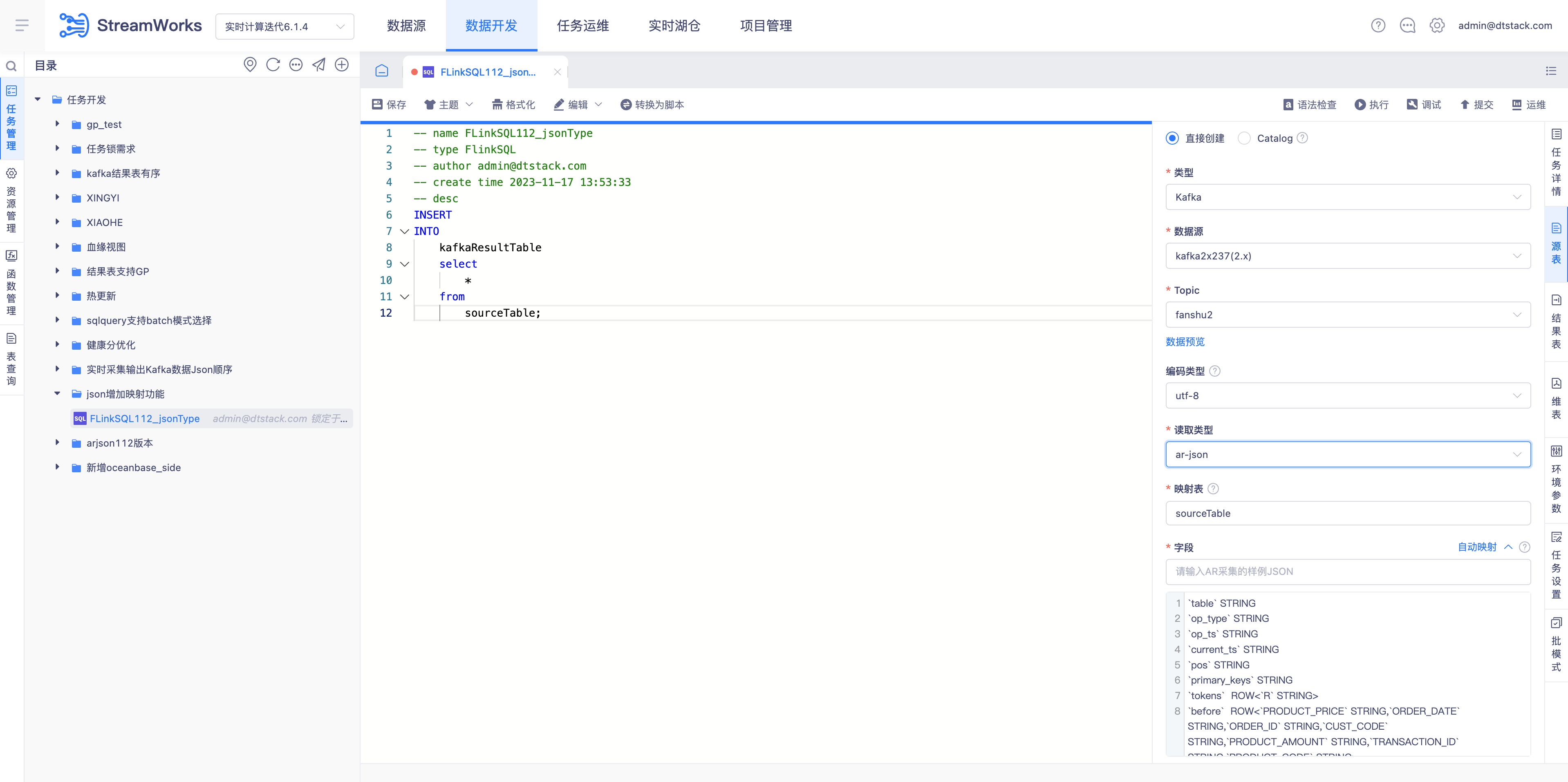
Task: Open 批模式 right panel
Action: pos(1557,644)
